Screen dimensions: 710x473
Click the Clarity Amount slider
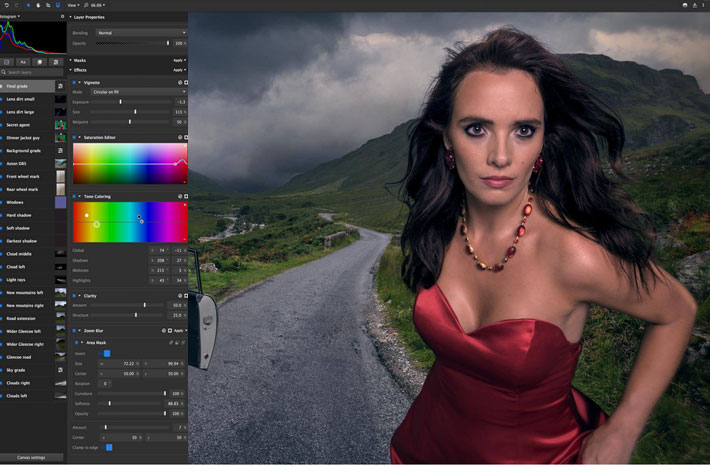click(128, 305)
